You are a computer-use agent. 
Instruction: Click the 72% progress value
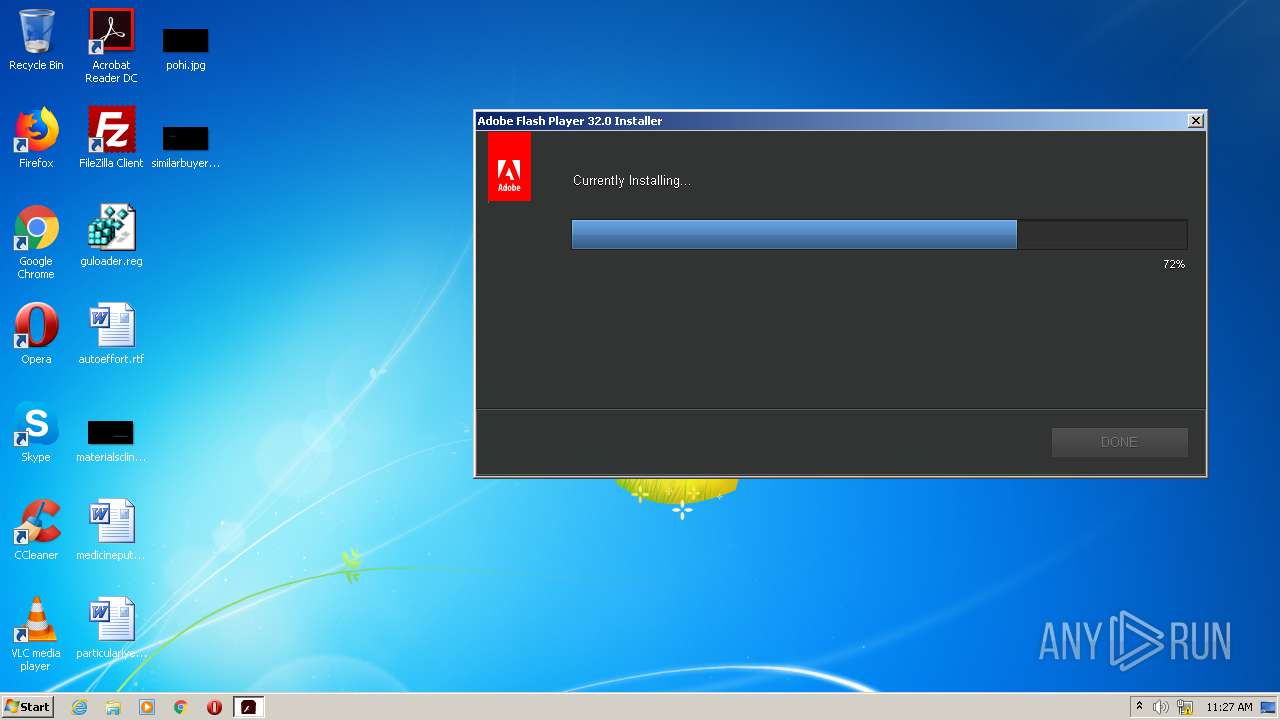[1174, 264]
